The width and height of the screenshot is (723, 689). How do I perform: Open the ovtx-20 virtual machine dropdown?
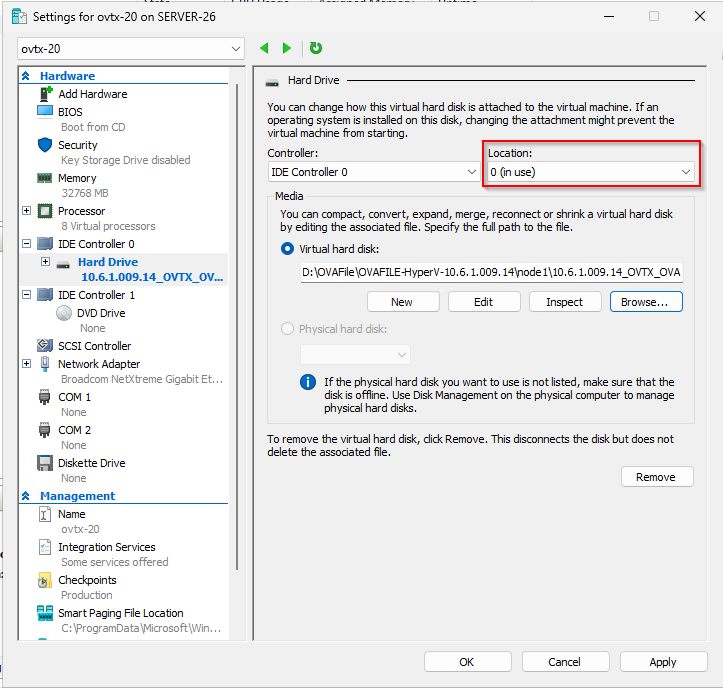(x=131, y=49)
